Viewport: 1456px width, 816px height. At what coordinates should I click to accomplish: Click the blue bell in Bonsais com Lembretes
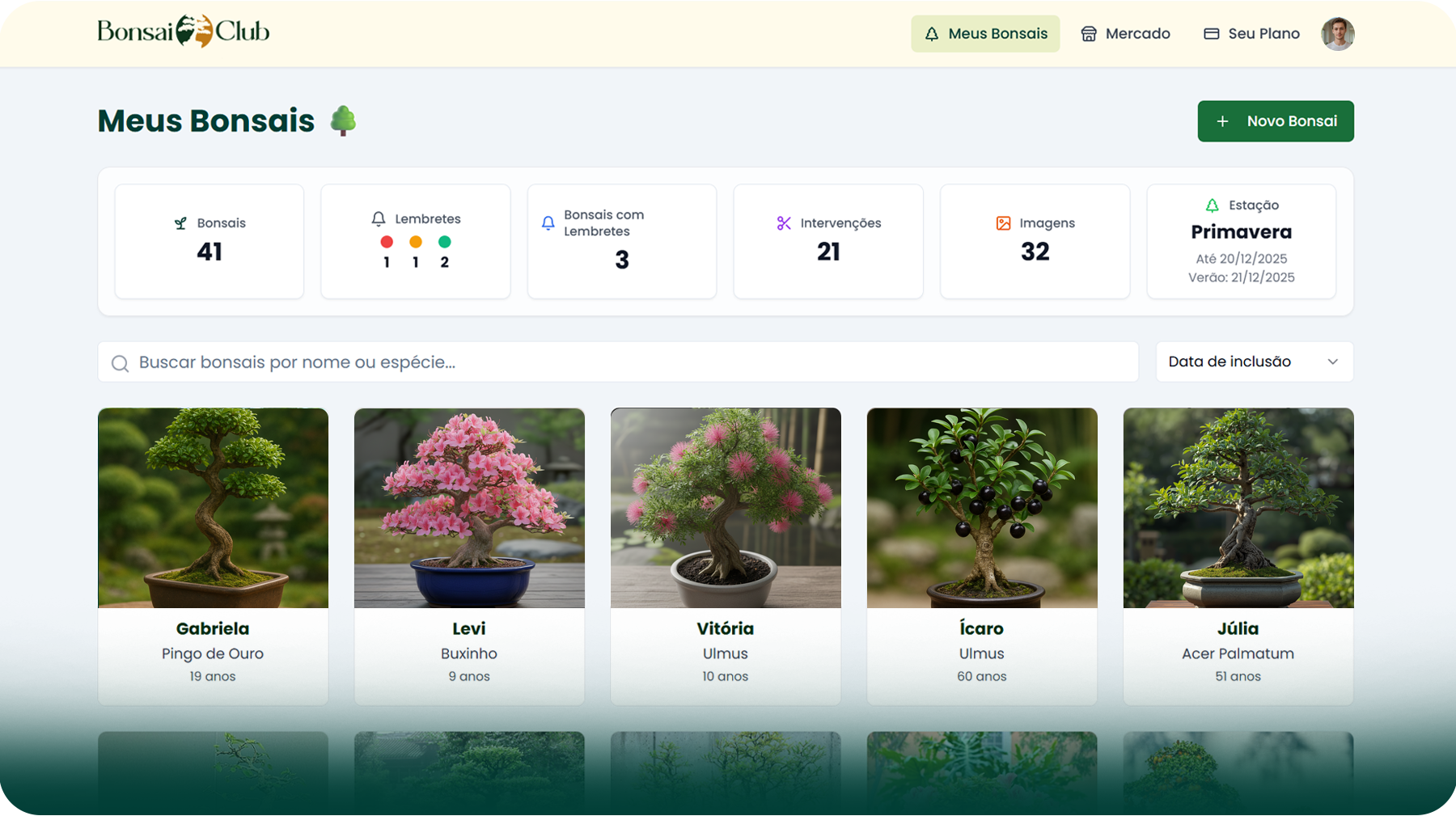click(548, 223)
